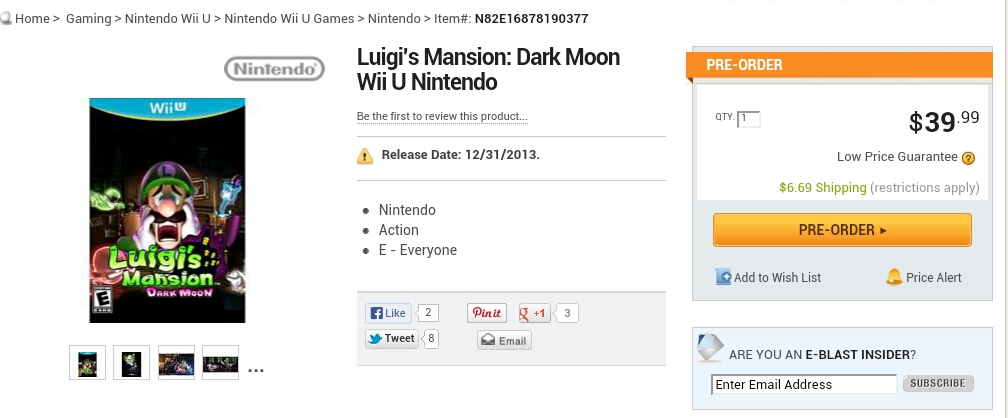Open the Gaming breadcrumb link
Screen dimensions: 1008x418
[x=88, y=19]
